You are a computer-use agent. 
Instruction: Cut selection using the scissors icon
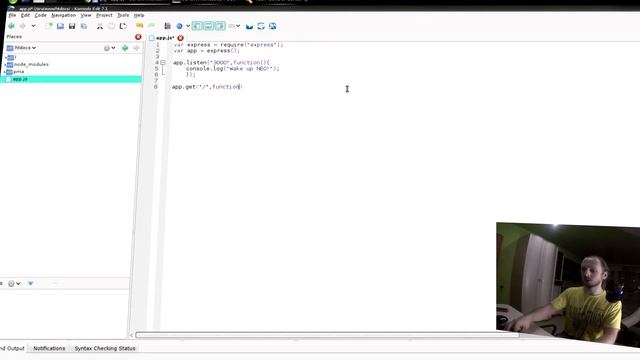click(x=100, y=26)
